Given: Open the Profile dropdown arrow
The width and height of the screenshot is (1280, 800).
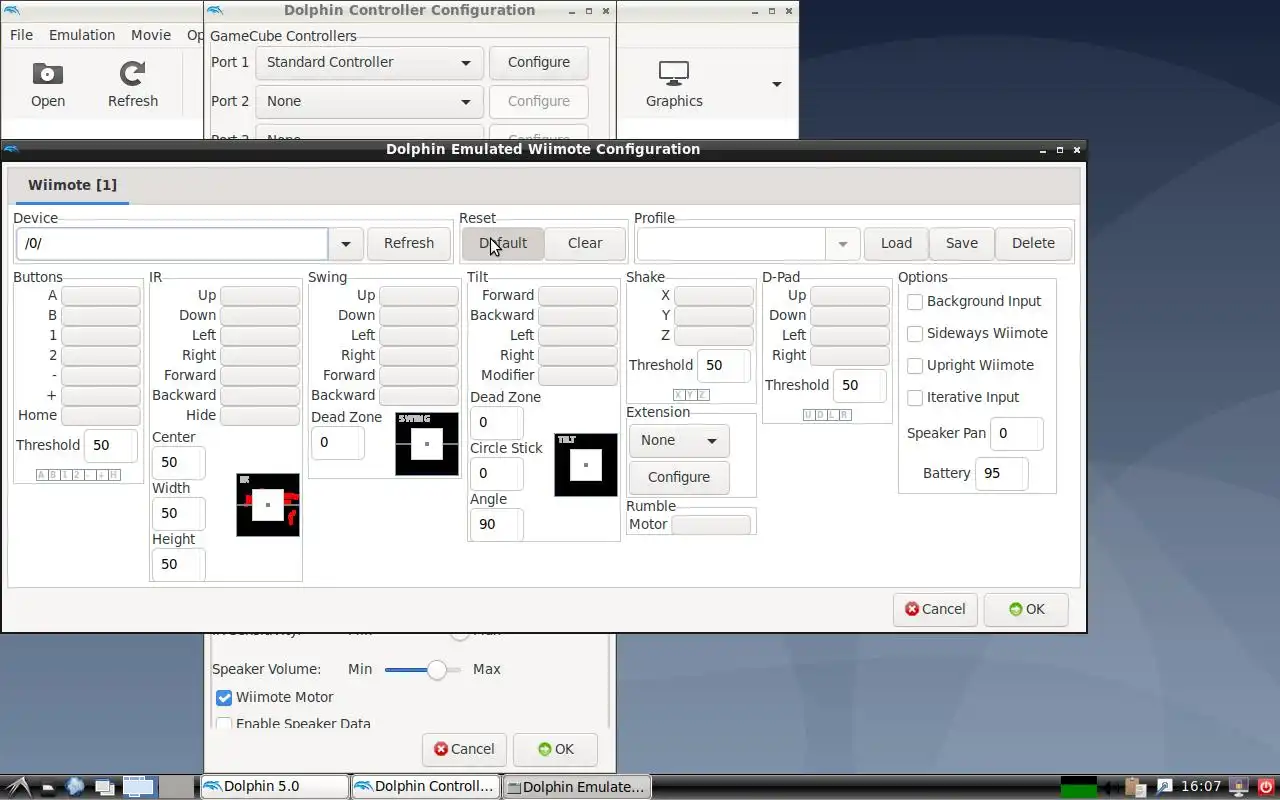Looking at the screenshot, I should [843, 243].
